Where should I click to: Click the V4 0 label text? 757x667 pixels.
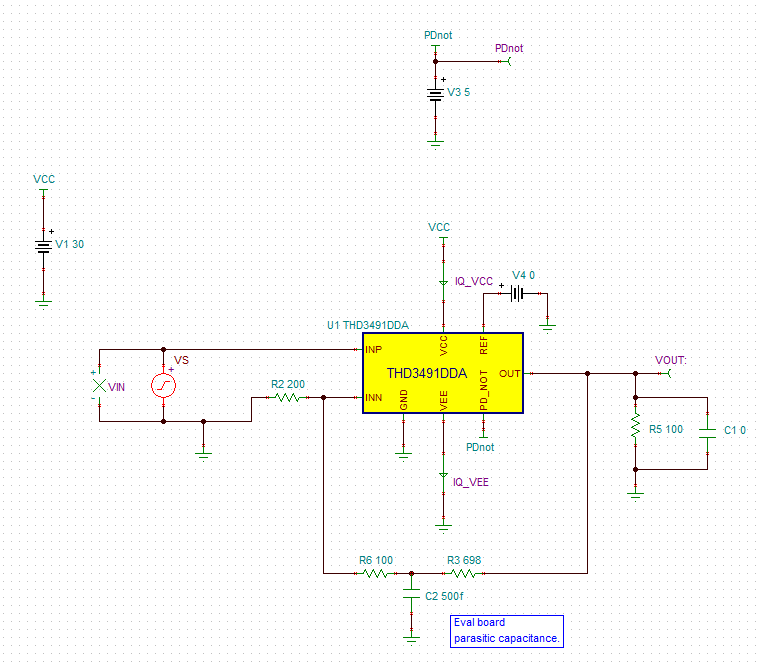pos(523,275)
